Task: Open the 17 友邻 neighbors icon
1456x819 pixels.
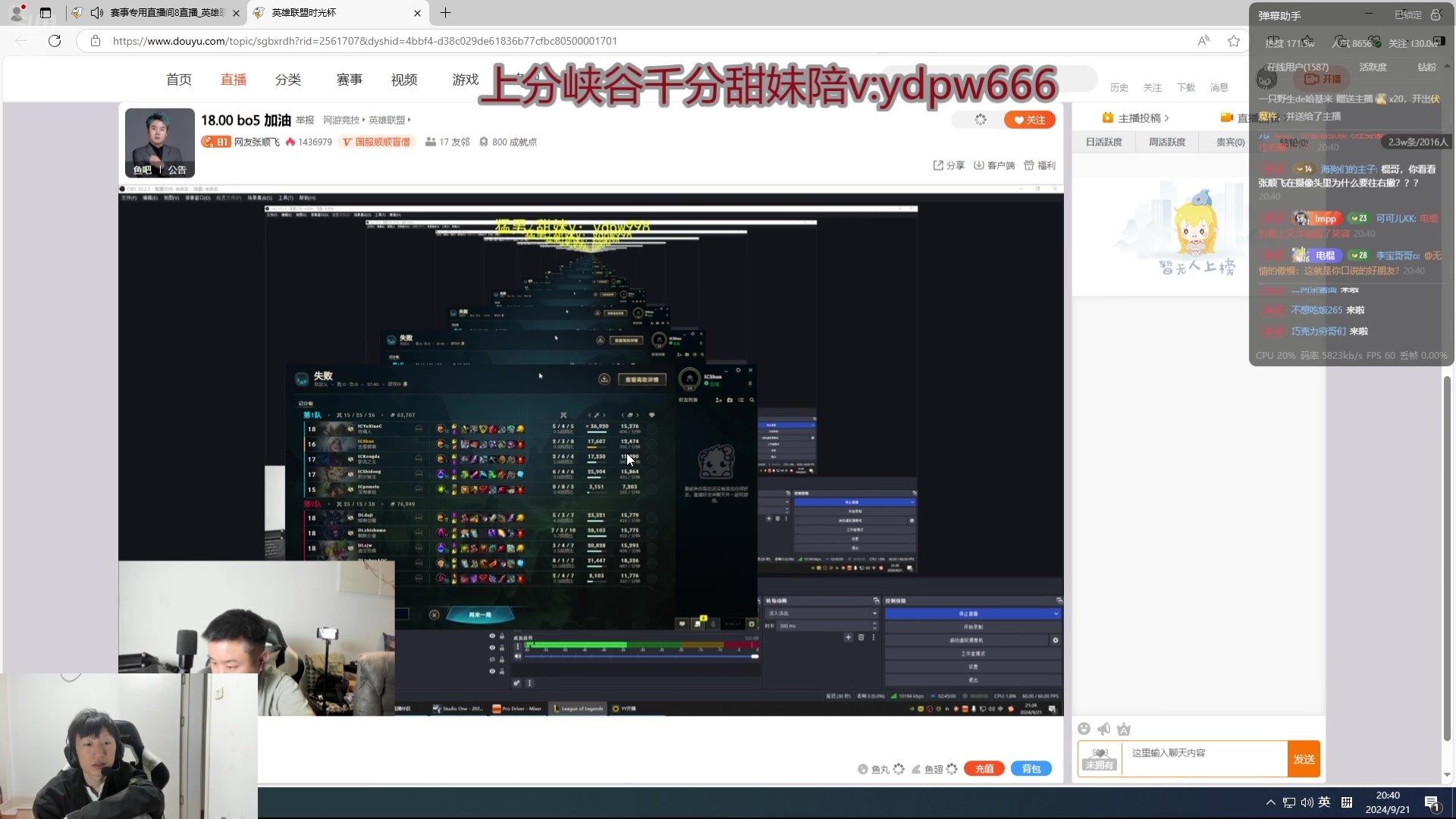Action: pos(431,142)
